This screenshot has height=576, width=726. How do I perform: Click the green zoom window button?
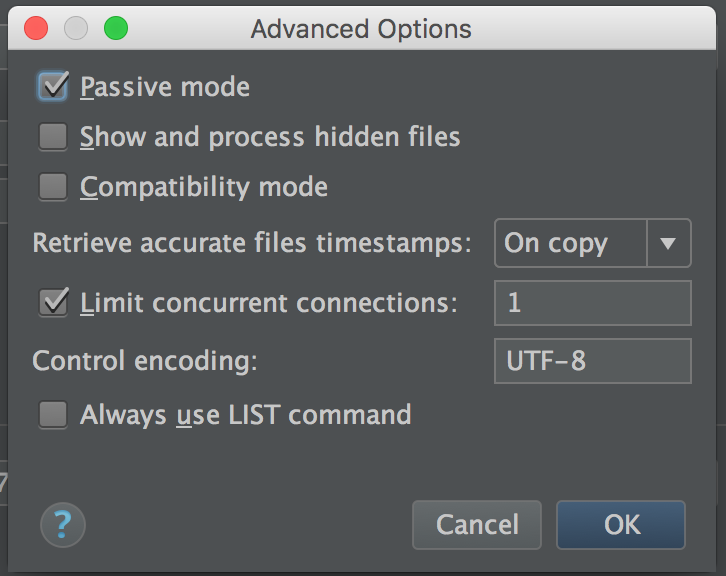pos(116,28)
